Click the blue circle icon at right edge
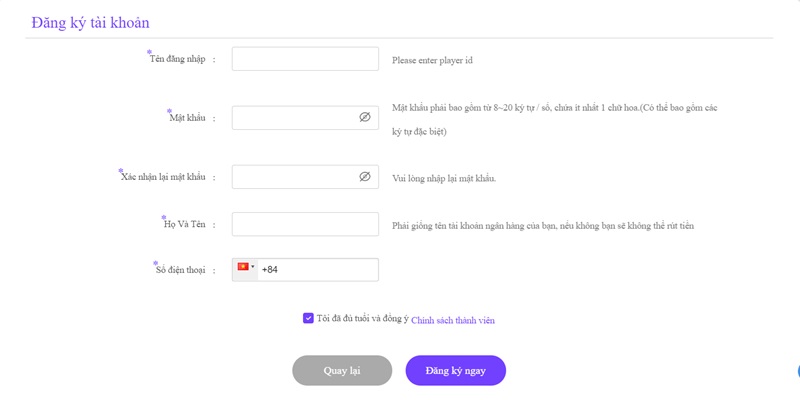The height and width of the screenshot is (400, 800). pos(797,371)
